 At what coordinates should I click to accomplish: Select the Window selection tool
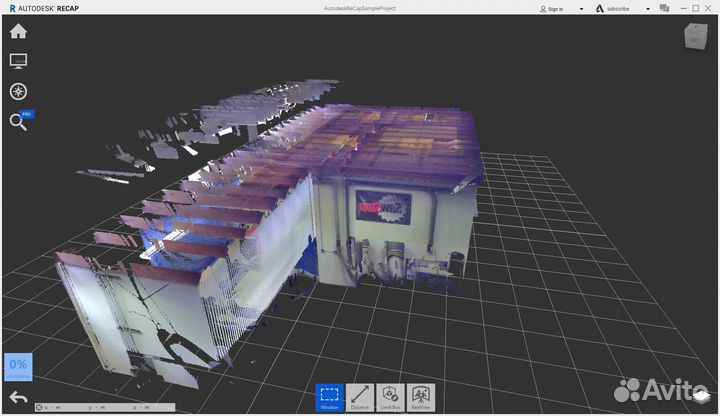coord(329,398)
